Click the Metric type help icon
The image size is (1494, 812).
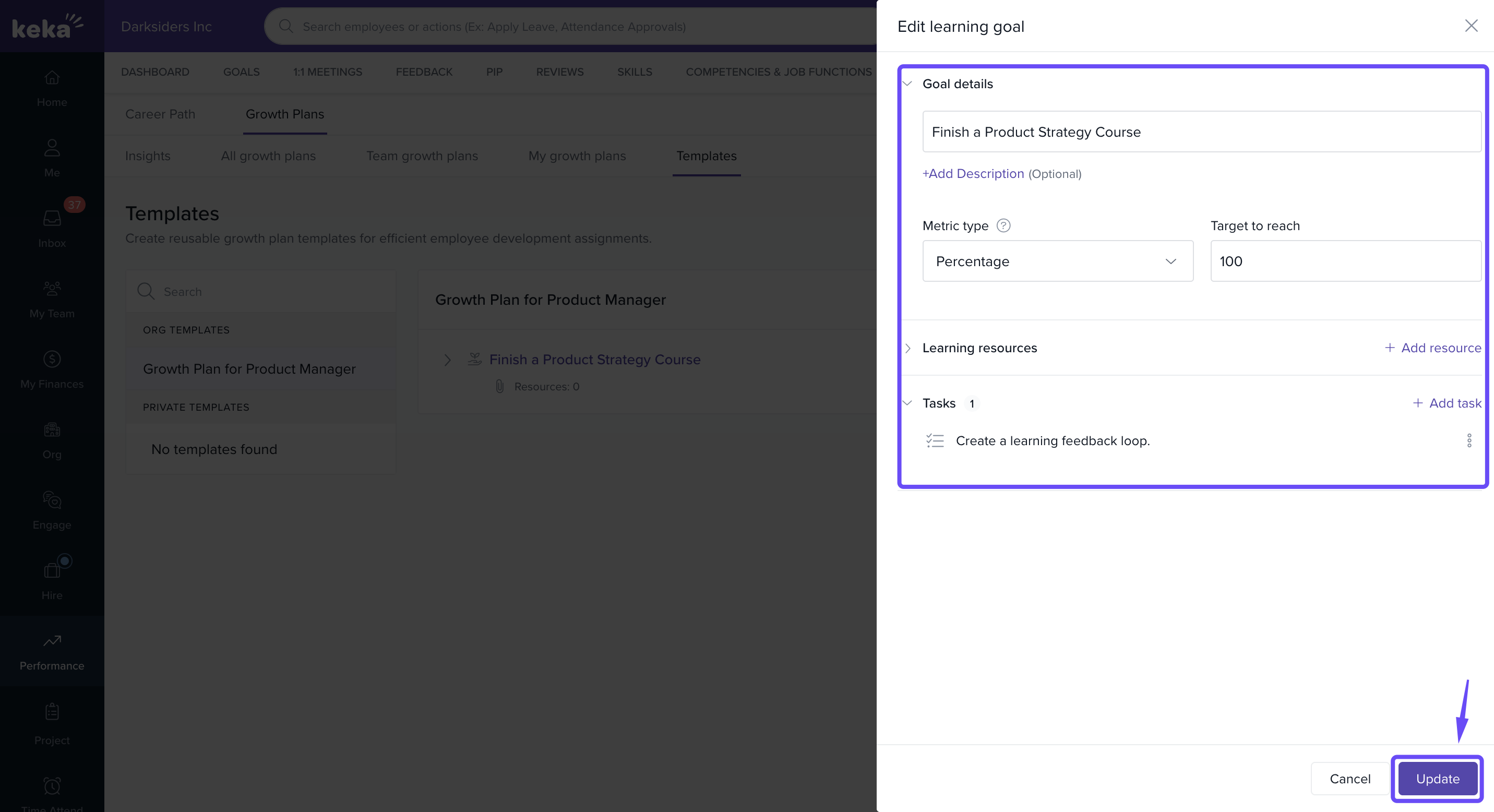[x=1003, y=225]
